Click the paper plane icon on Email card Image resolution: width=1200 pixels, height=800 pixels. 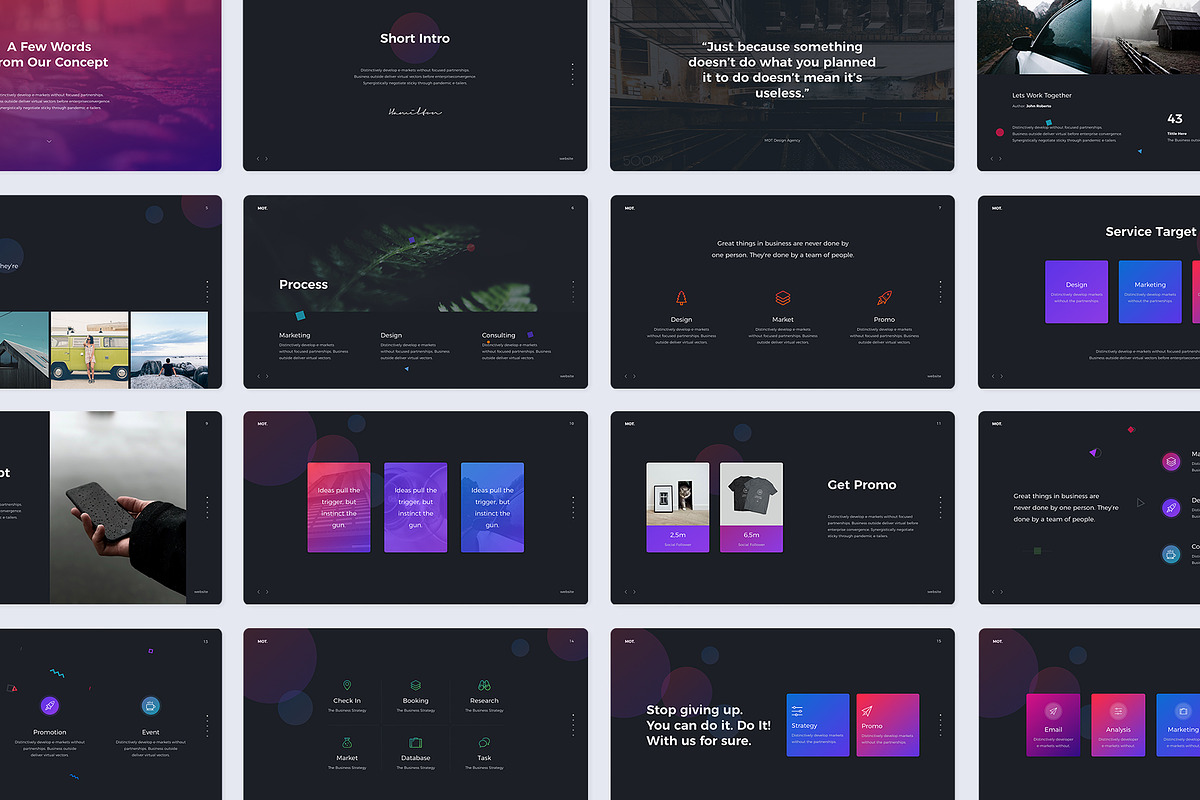coord(1053,711)
